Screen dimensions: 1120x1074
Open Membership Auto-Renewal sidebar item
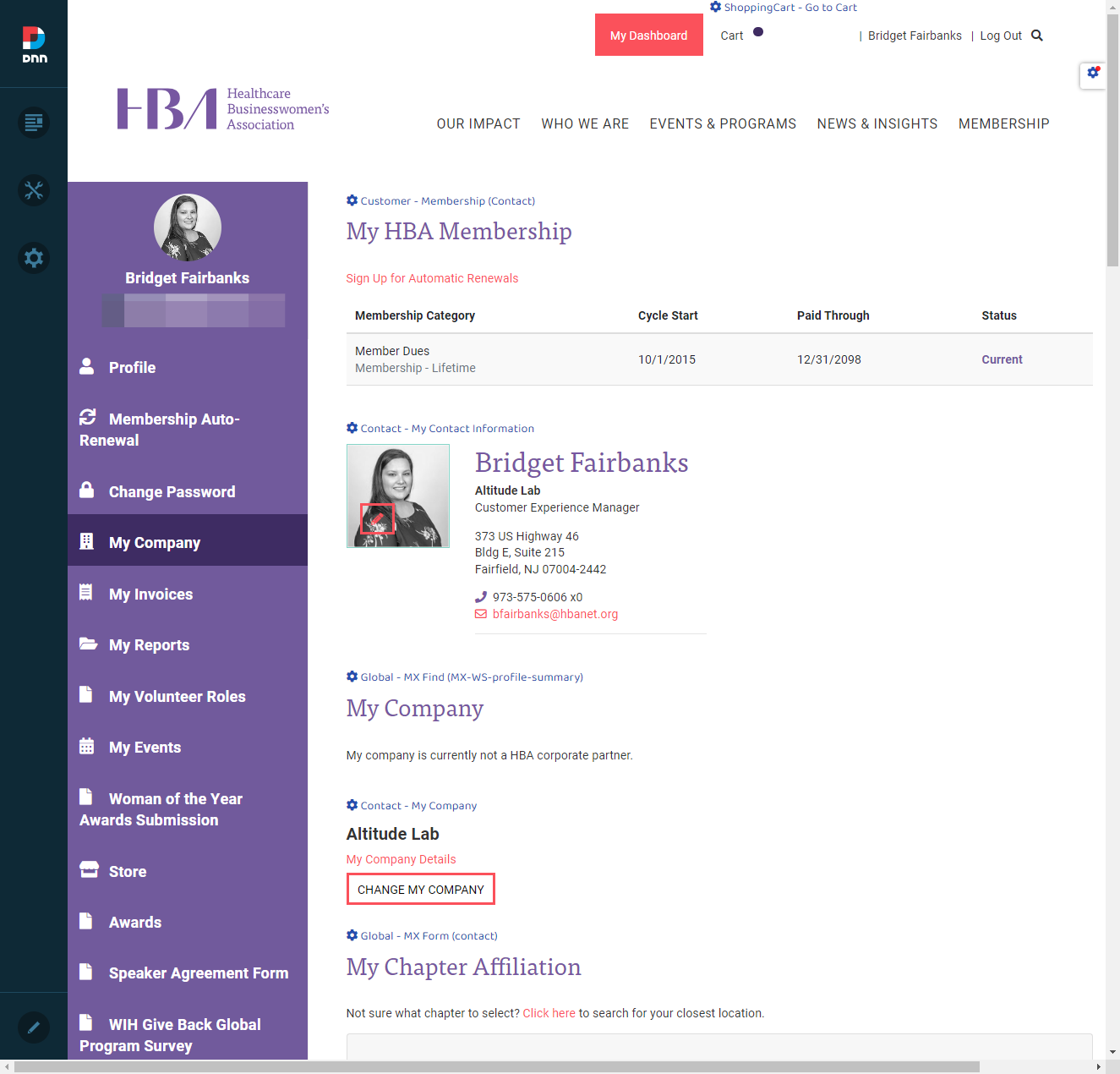click(188, 429)
